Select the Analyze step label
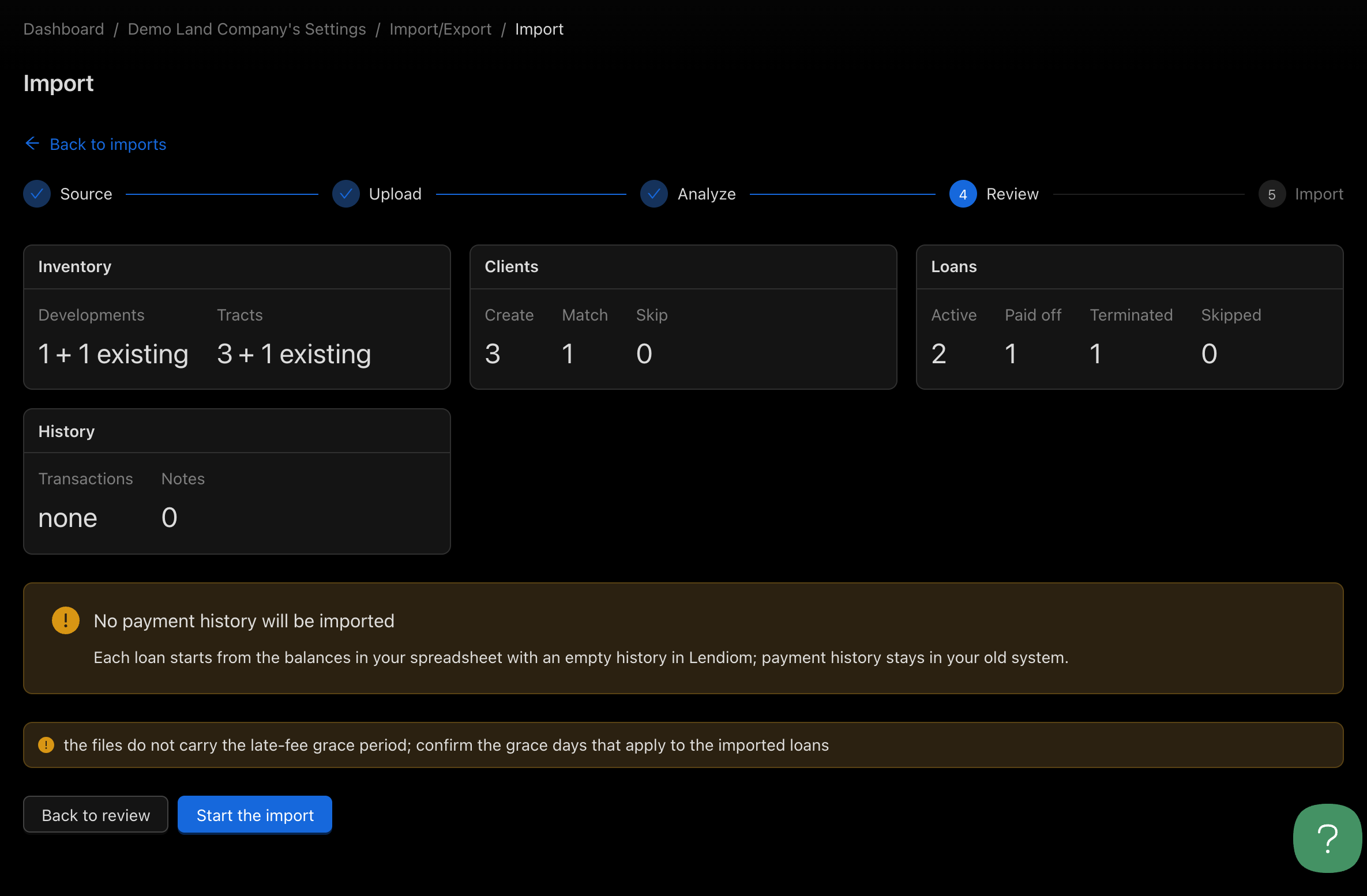This screenshot has width=1367, height=896. [x=707, y=194]
